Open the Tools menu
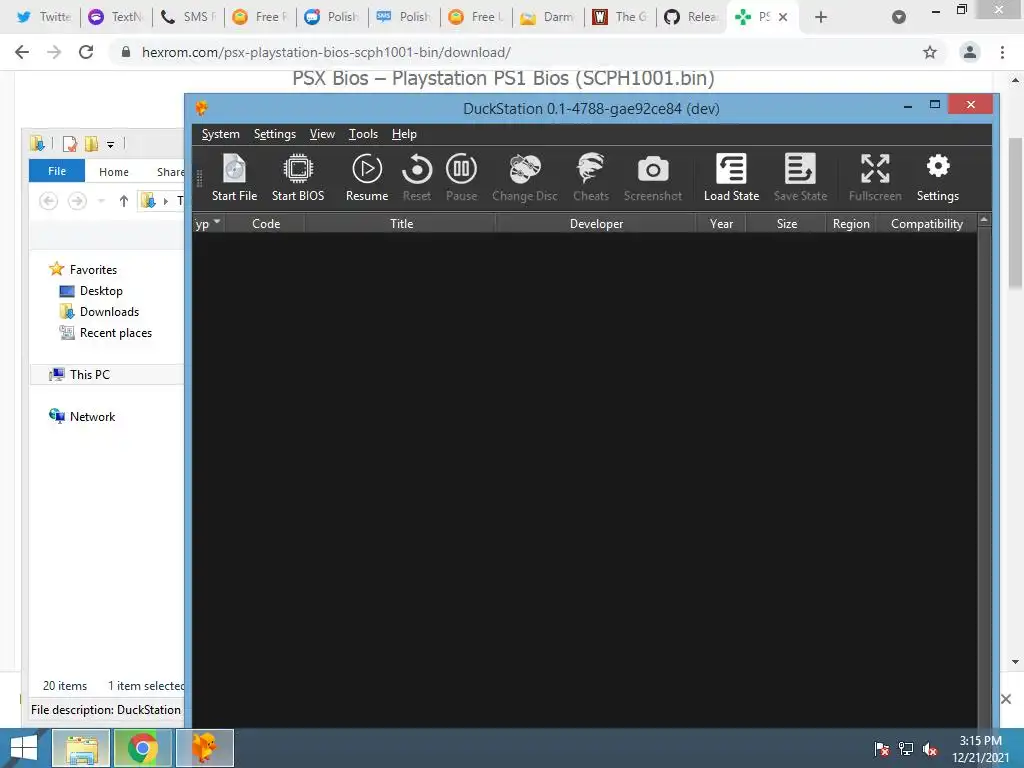This screenshot has height=768, width=1024. coord(363,134)
